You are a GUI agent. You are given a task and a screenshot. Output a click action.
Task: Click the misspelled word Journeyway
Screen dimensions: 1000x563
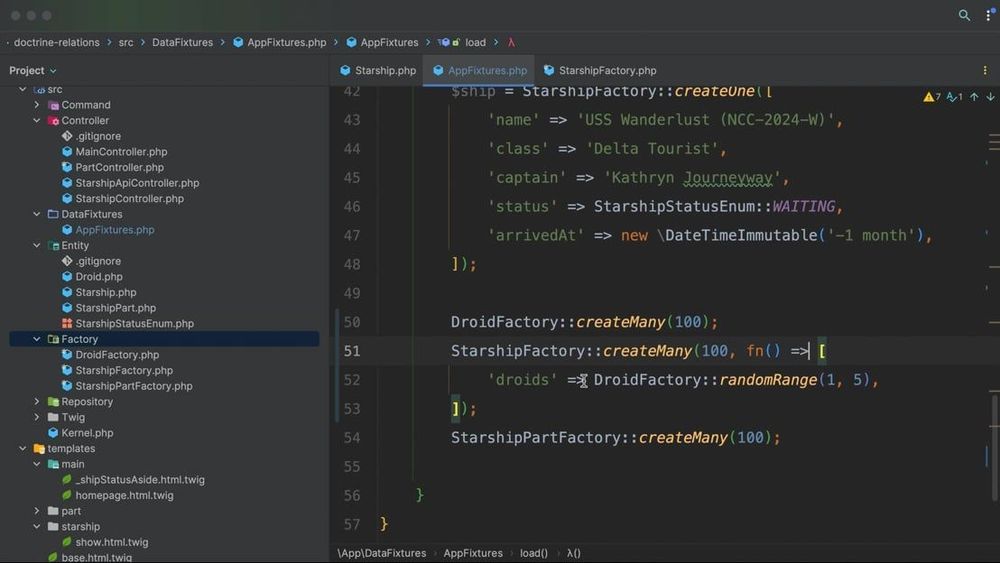click(x=728, y=178)
